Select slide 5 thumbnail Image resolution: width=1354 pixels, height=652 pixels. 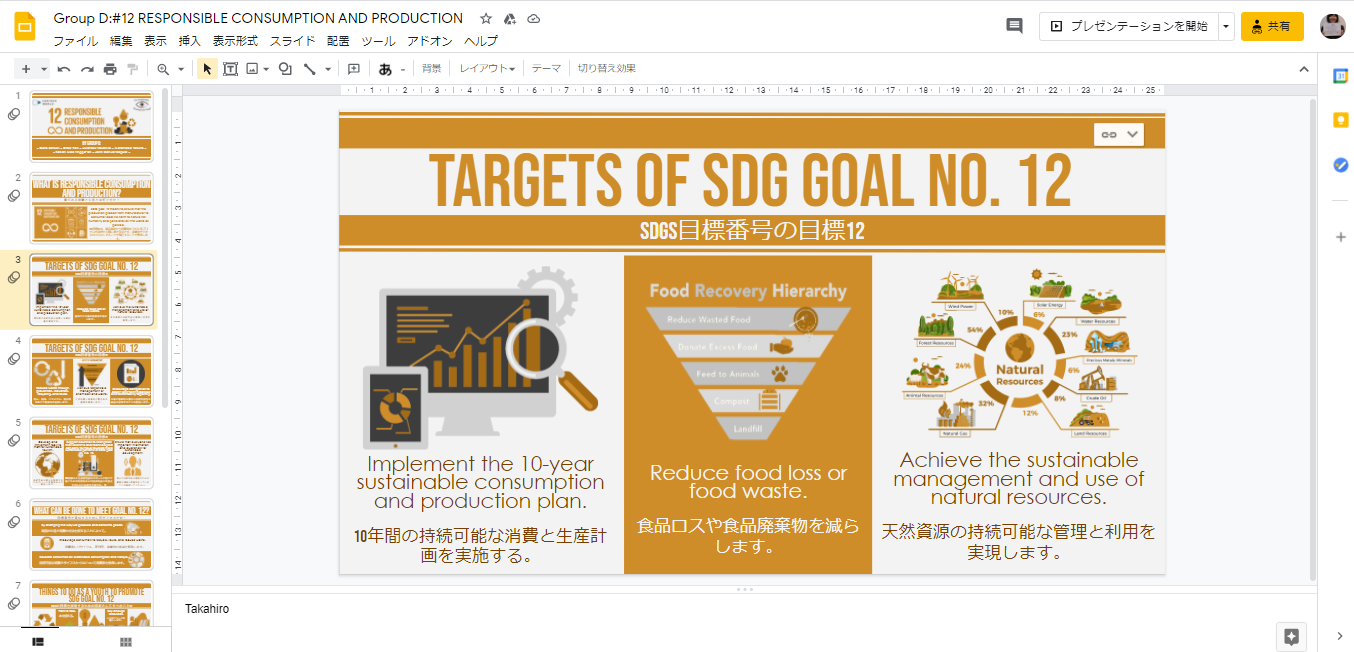pyautogui.click(x=91, y=453)
